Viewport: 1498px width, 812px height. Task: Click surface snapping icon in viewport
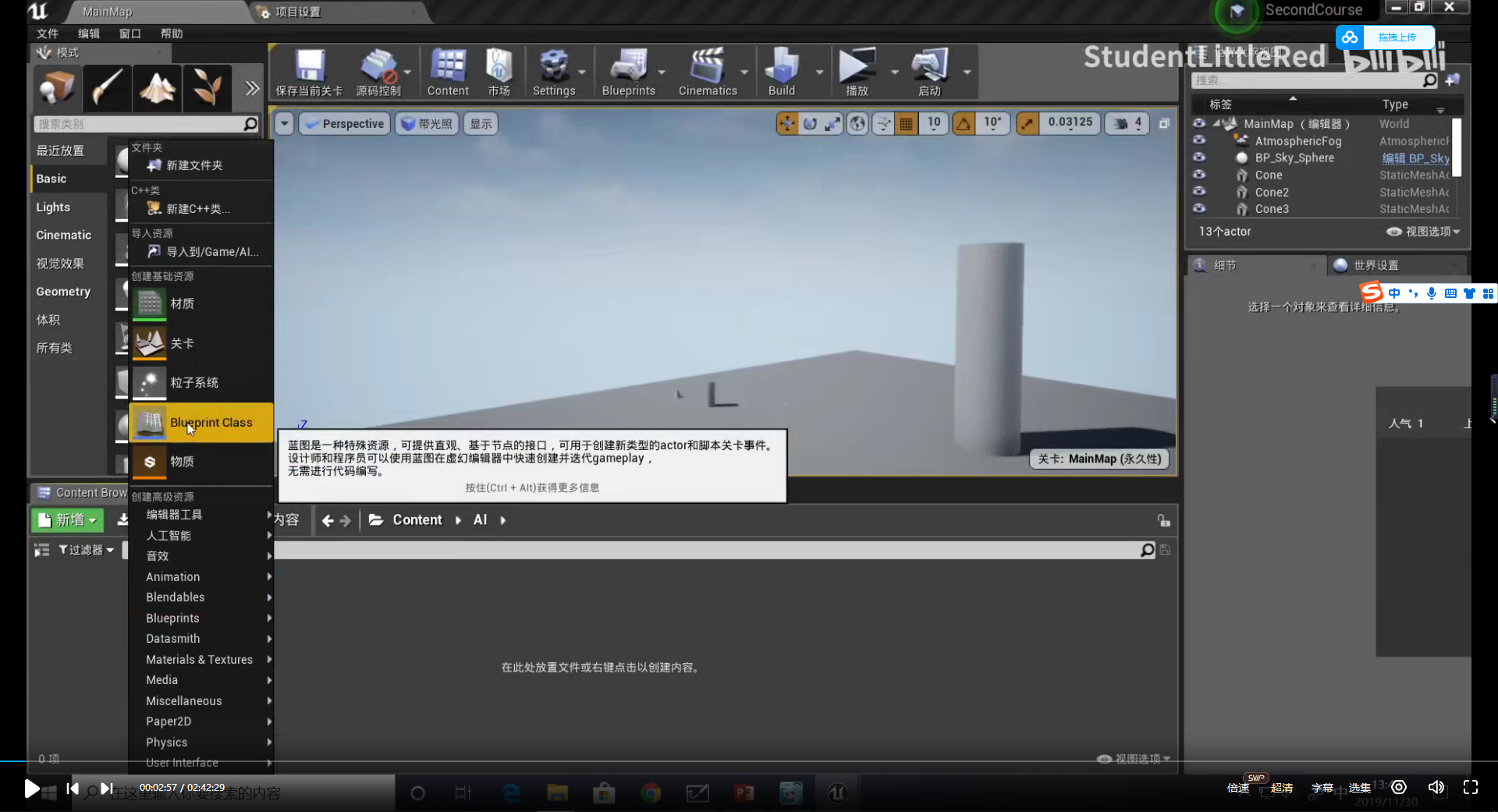(x=883, y=123)
